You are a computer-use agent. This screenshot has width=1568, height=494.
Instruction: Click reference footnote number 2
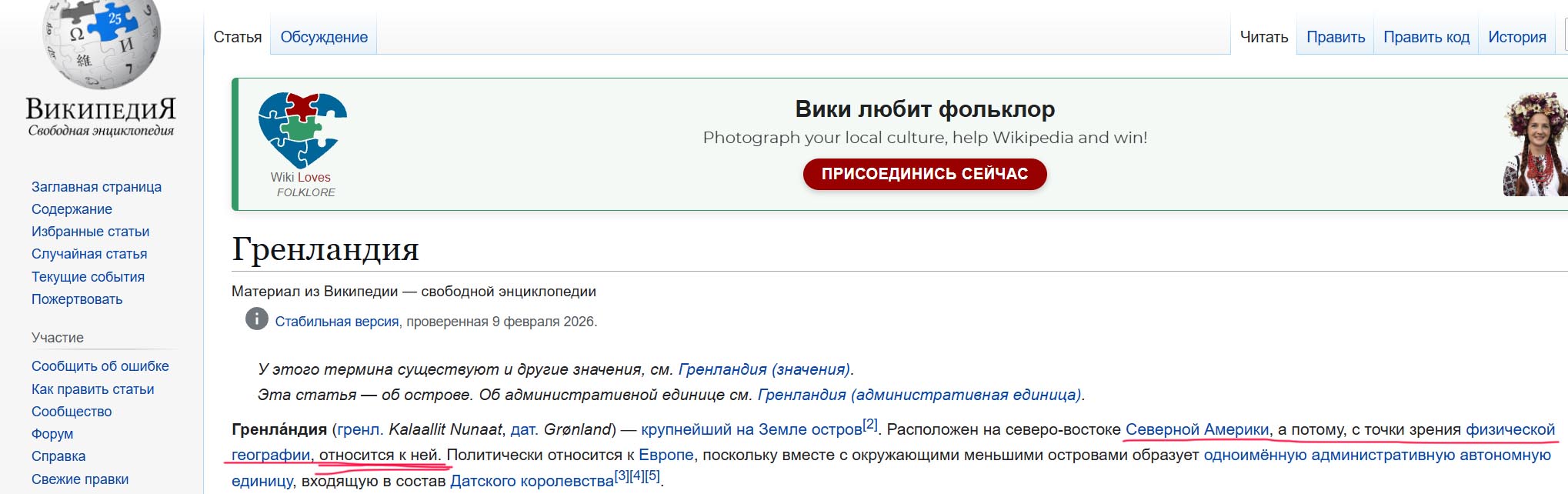click(869, 424)
